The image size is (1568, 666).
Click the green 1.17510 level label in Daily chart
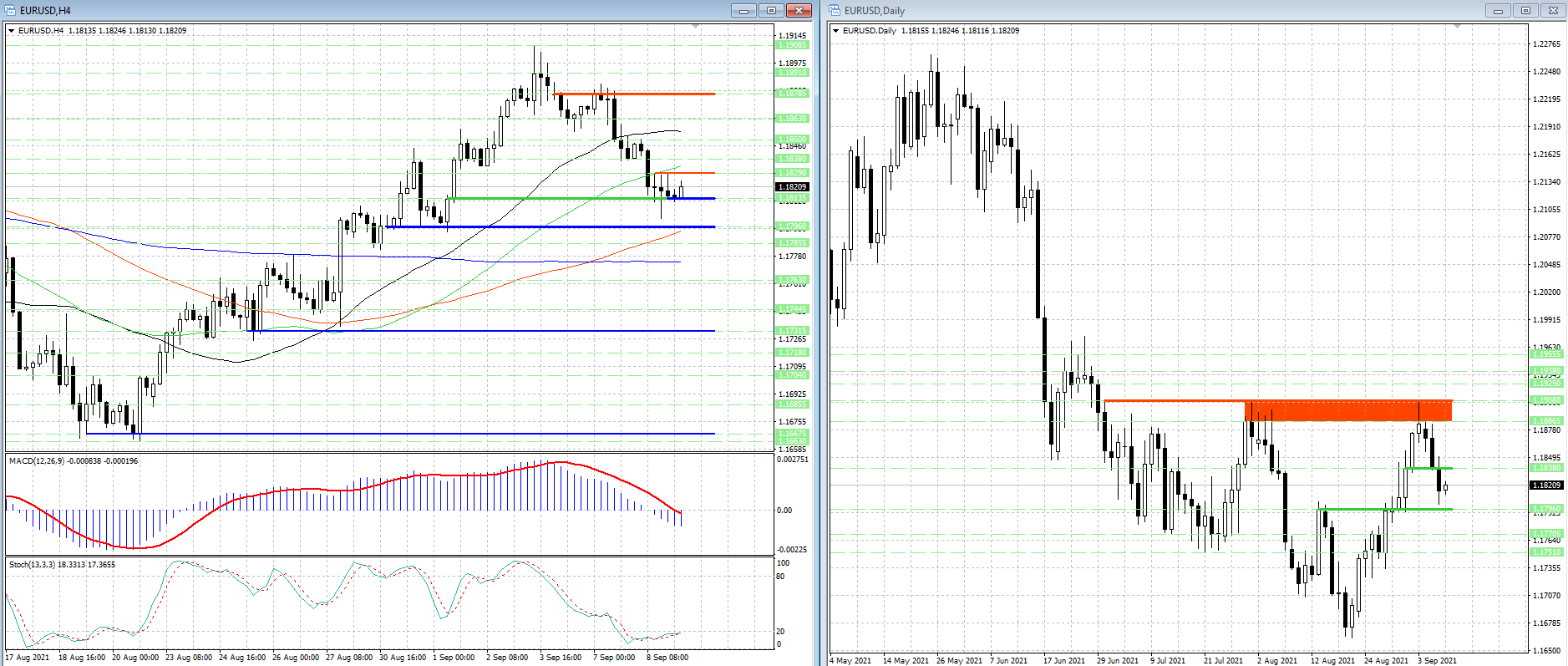[x=1546, y=552]
